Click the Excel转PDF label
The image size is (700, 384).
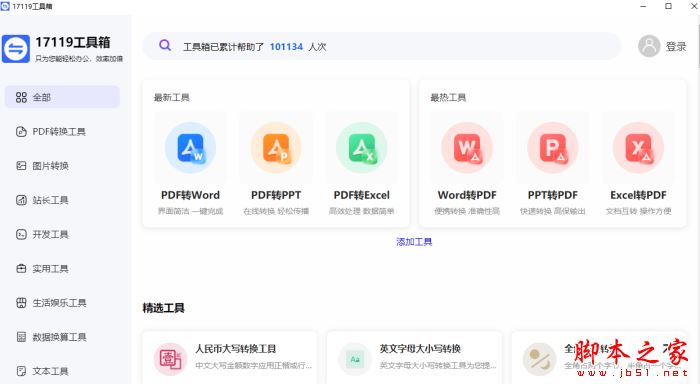[638, 195]
